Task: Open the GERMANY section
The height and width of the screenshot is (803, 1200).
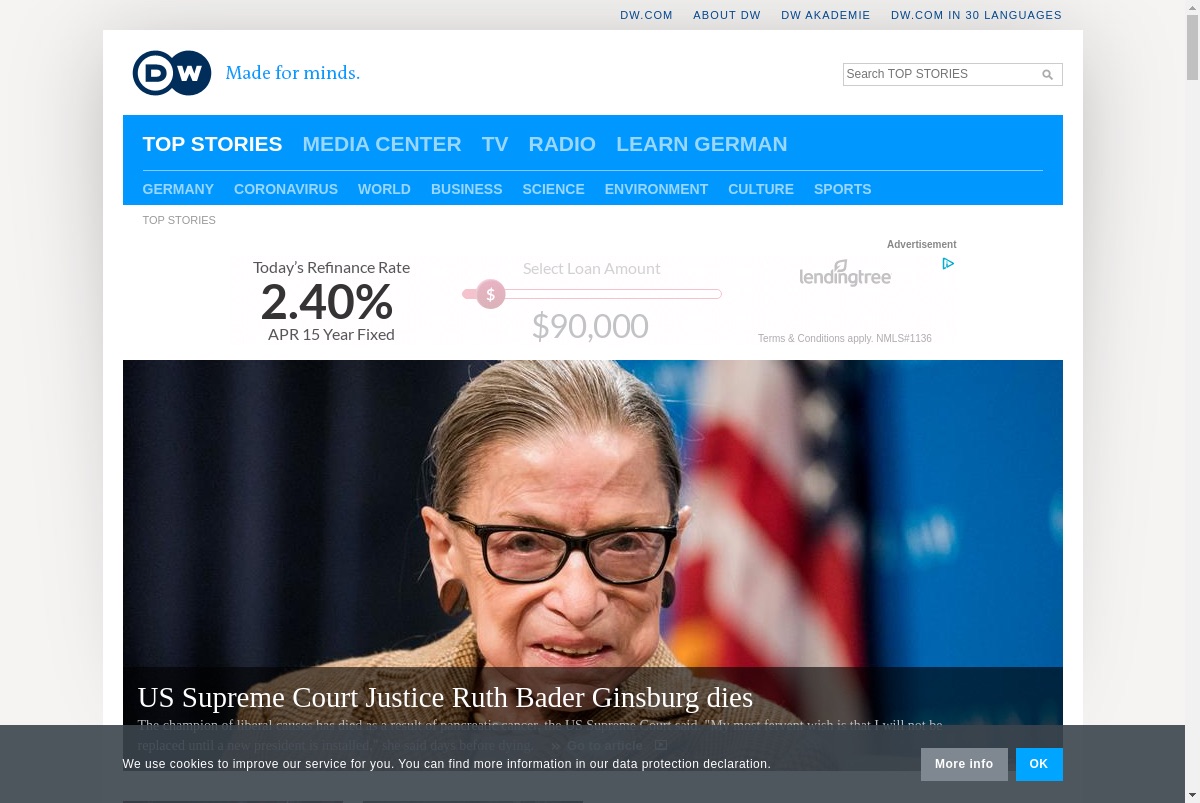Action: click(178, 189)
